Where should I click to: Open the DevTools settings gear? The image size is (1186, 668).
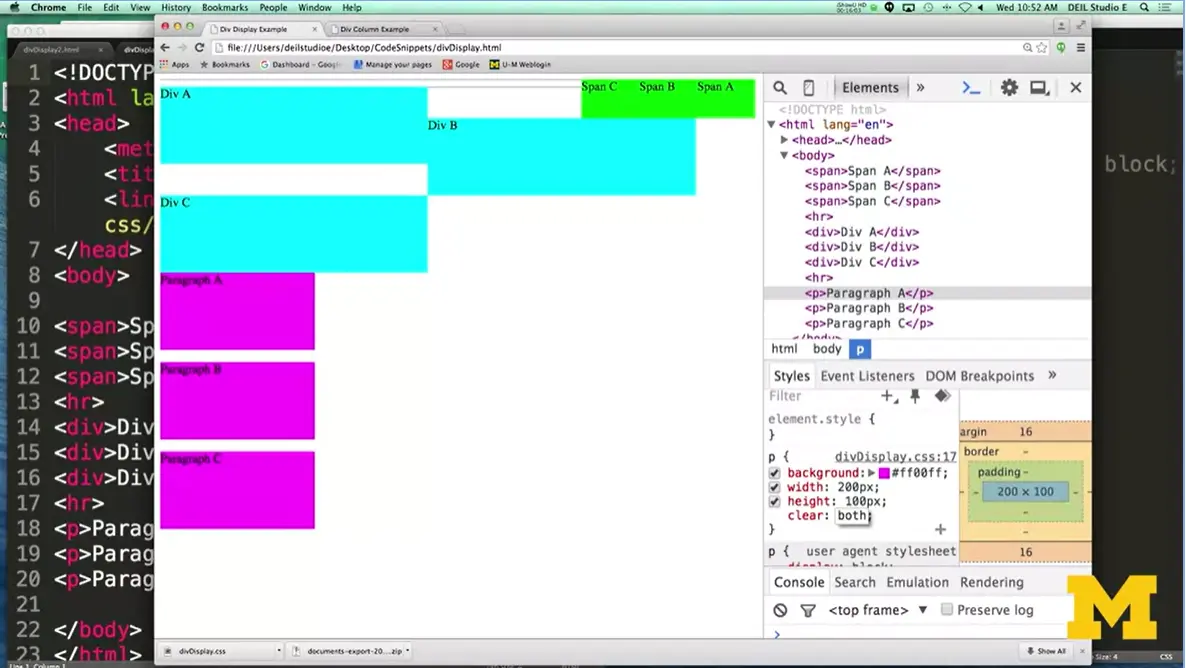(1009, 88)
